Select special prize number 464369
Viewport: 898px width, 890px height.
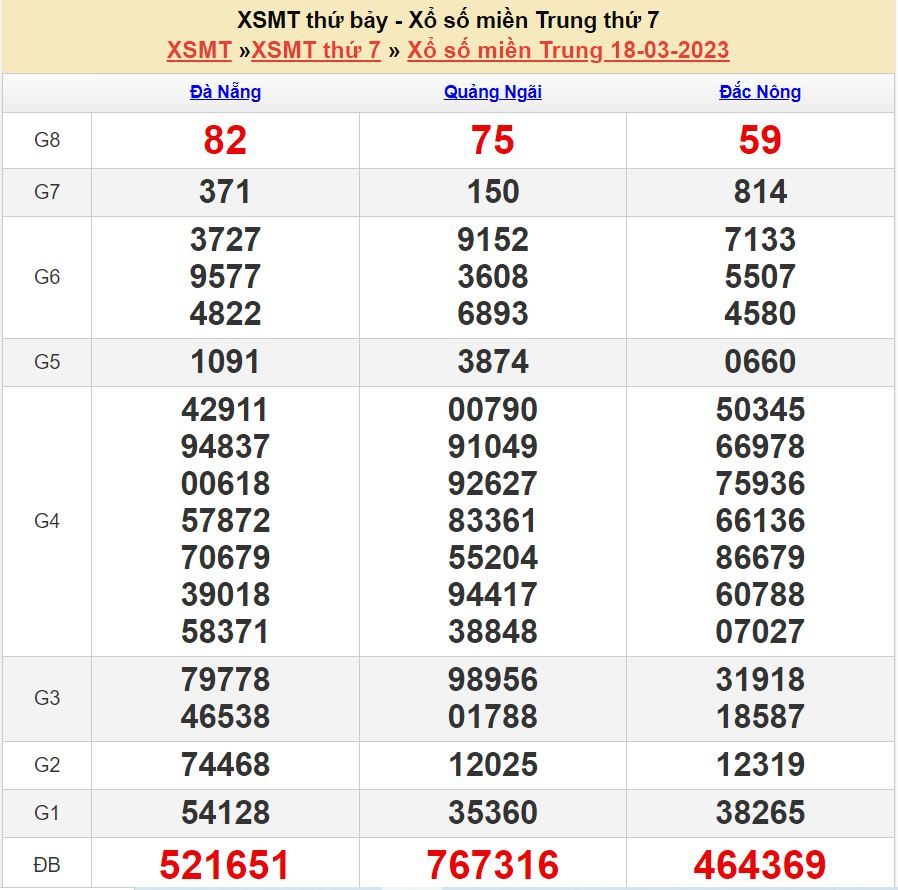[x=760, y=865]
